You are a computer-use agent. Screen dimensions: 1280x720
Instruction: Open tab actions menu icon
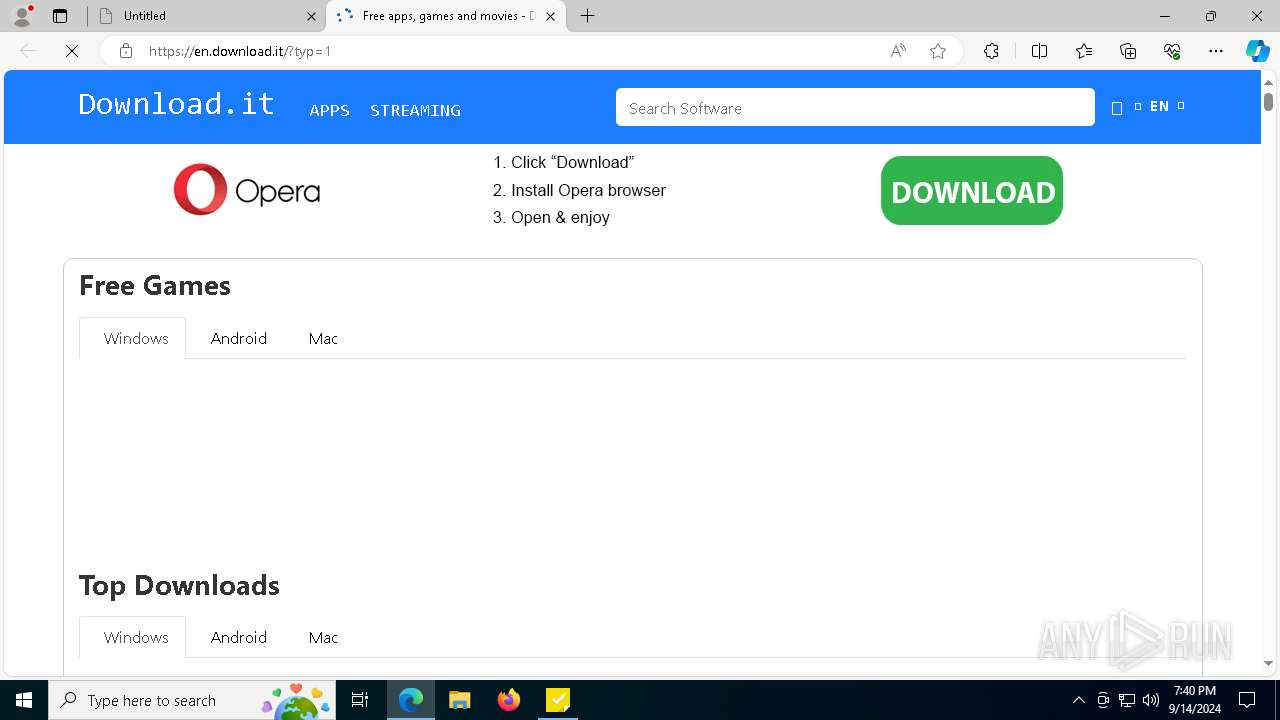[60, 16]
